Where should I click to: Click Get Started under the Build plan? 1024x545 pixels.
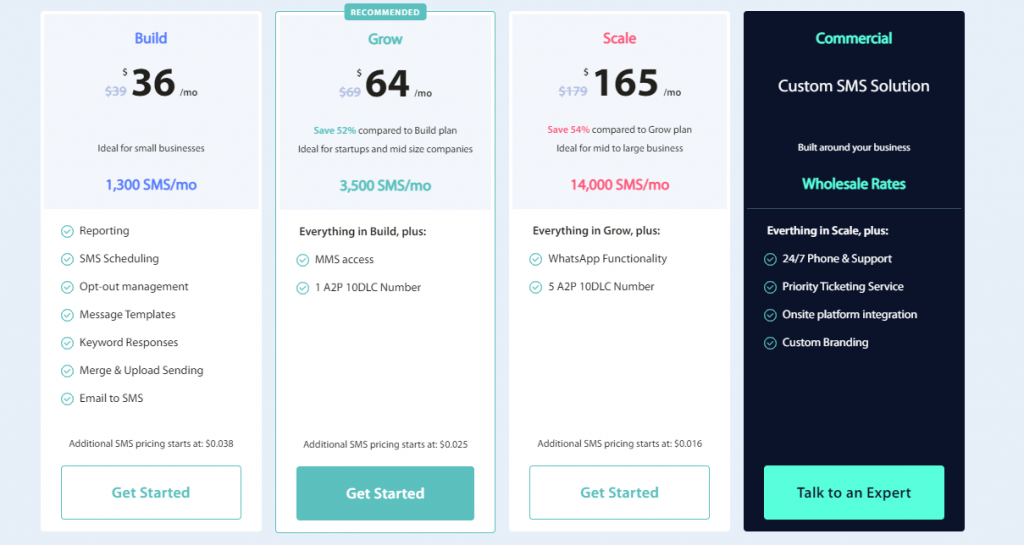pyautogui.click(x=151, y=493)
